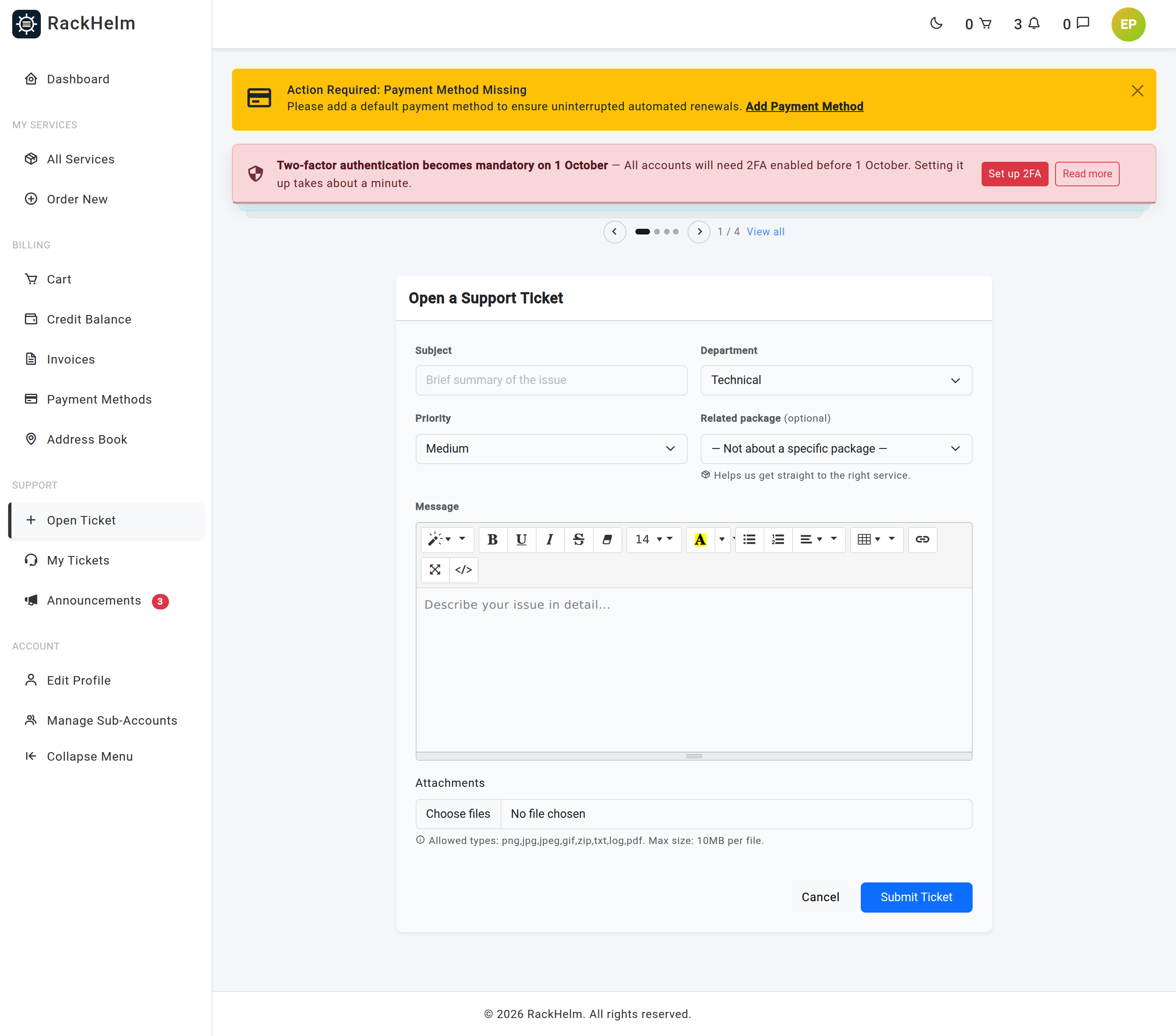Screen dimensions: 1176x1036
Task: Open the Priority dropdown
Action: pyautogui.click(x=551, y=449)
